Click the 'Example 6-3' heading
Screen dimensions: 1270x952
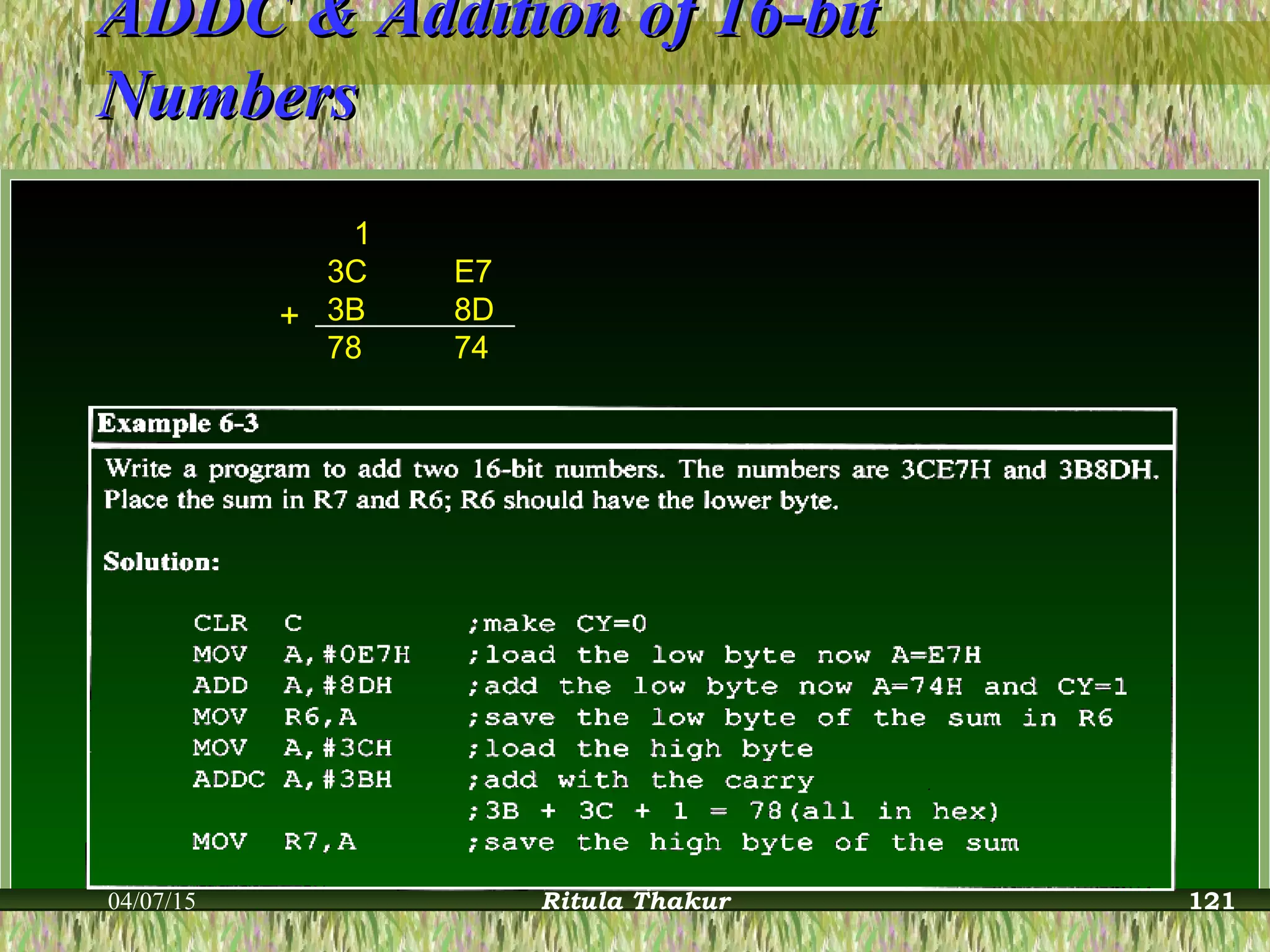(177, 424)
